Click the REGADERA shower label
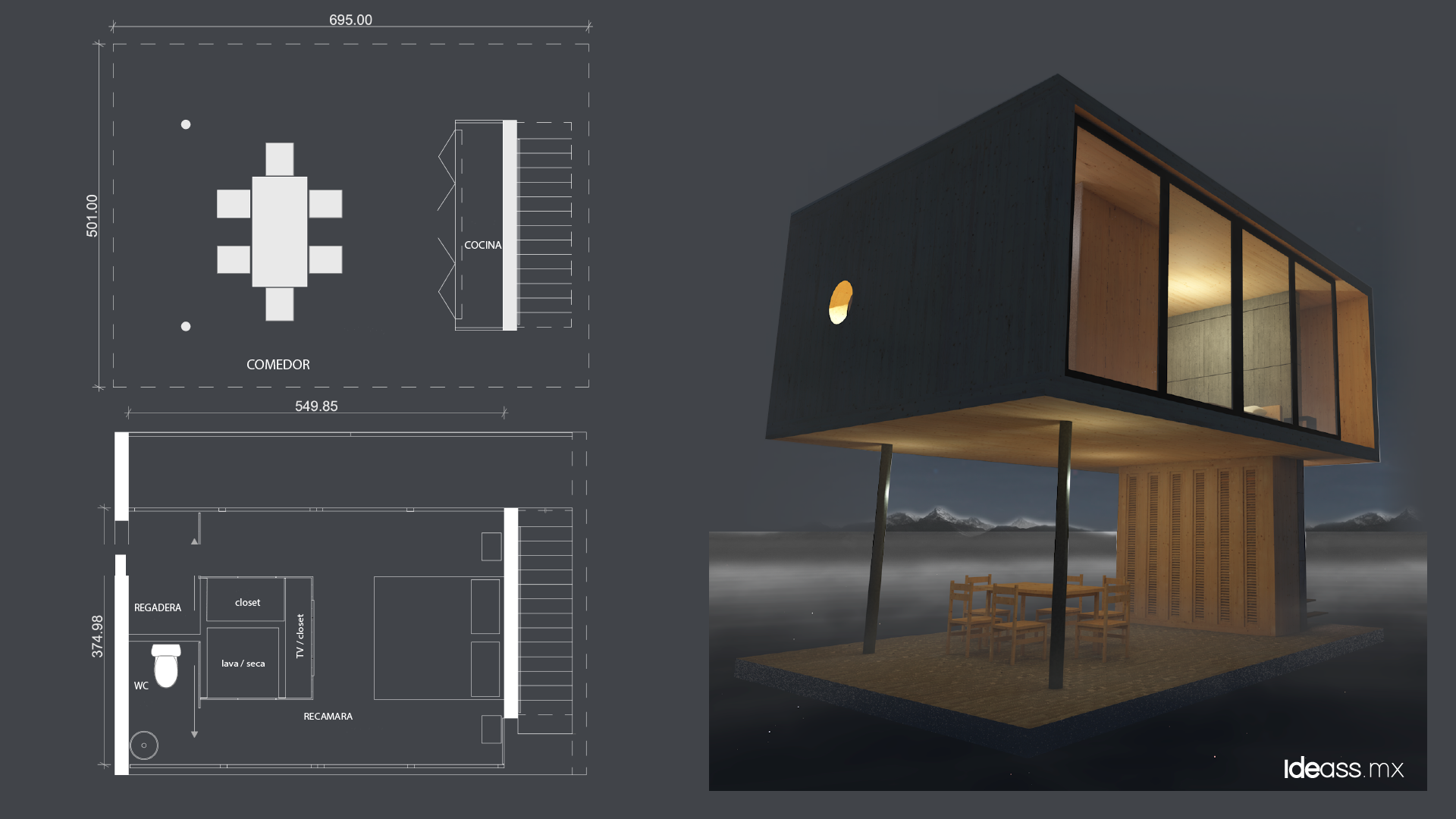The image size is (1456, 819). 158,608
